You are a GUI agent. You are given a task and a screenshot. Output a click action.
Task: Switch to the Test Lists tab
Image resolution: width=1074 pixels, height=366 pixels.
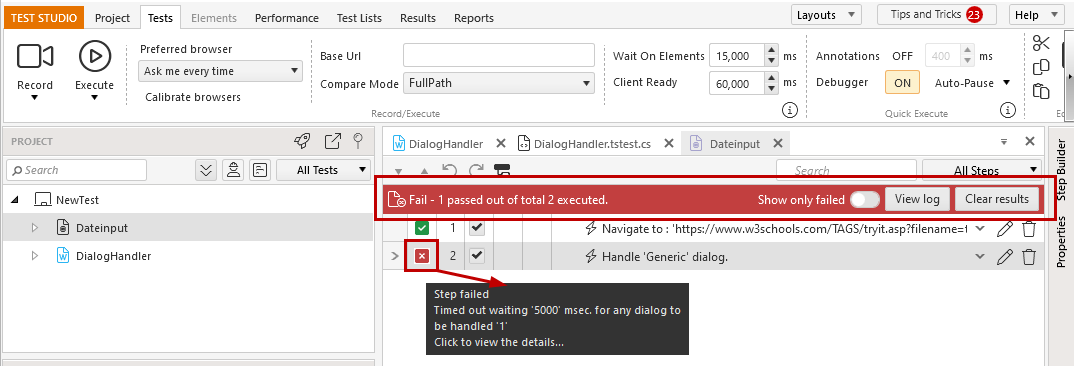click(359, 18)
